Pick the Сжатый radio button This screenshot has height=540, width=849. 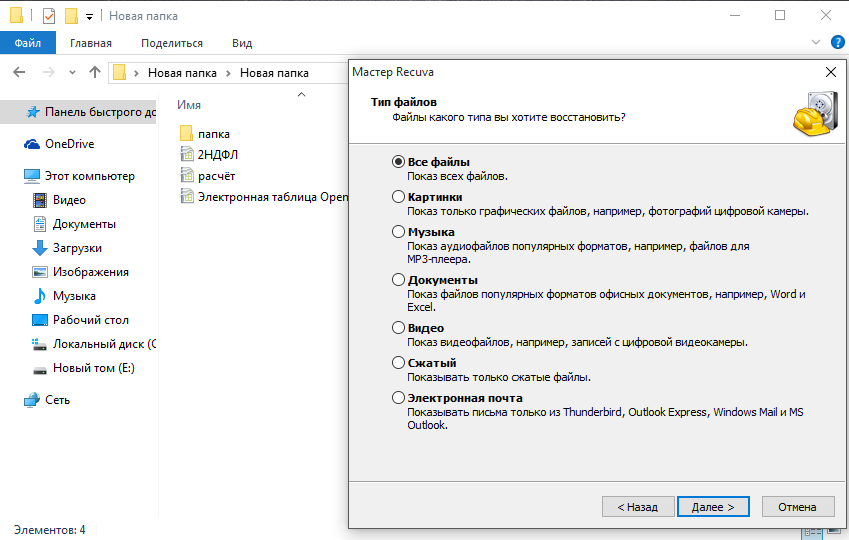[x=399, y=362]
